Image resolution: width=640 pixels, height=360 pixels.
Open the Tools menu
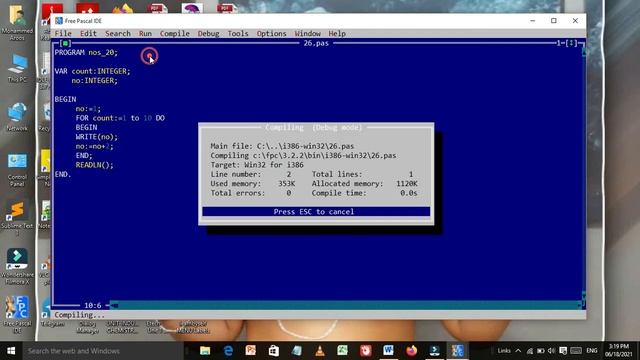click(238, 33)
